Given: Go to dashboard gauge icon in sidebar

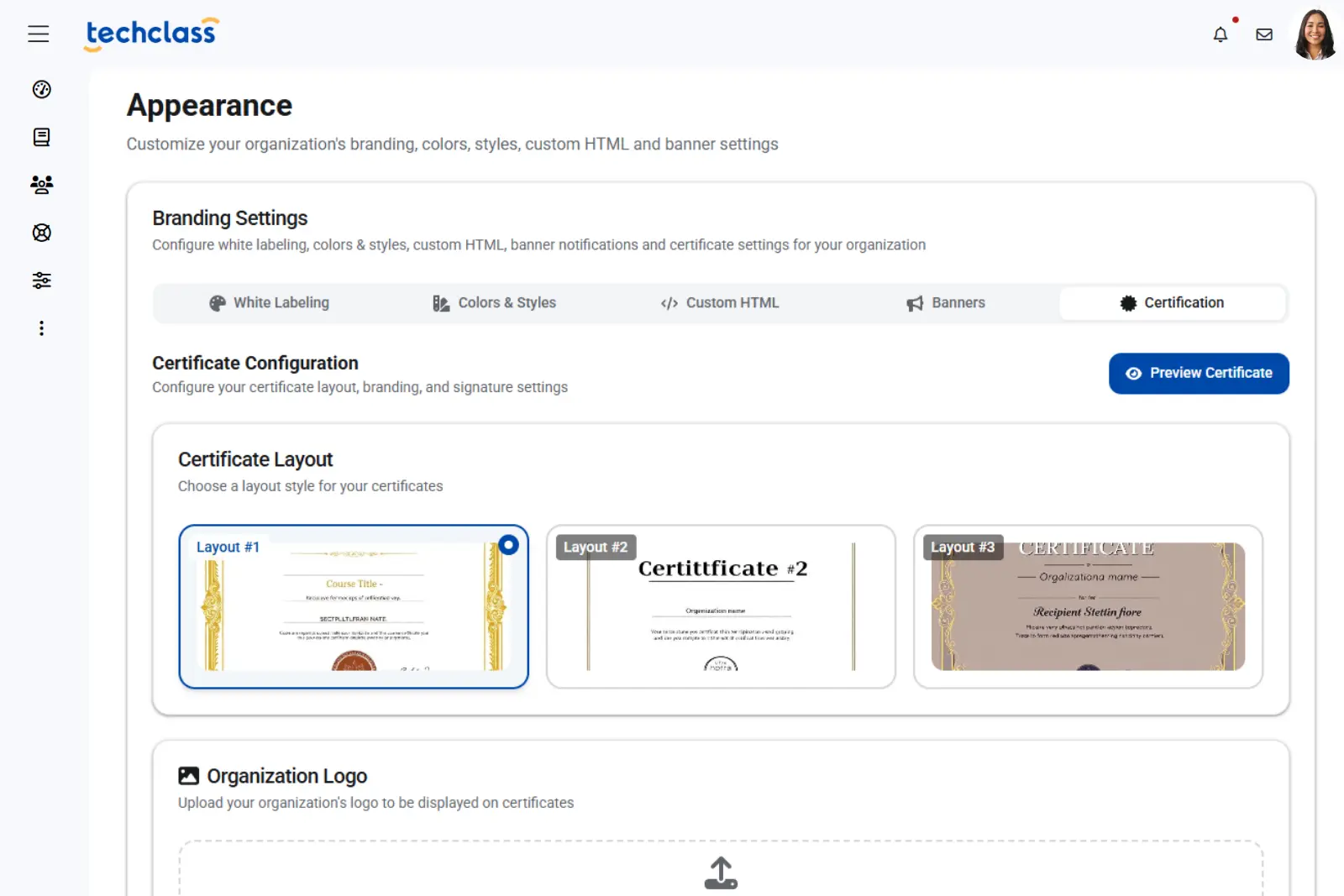Looking at the screenshot, I should [41, 89].
